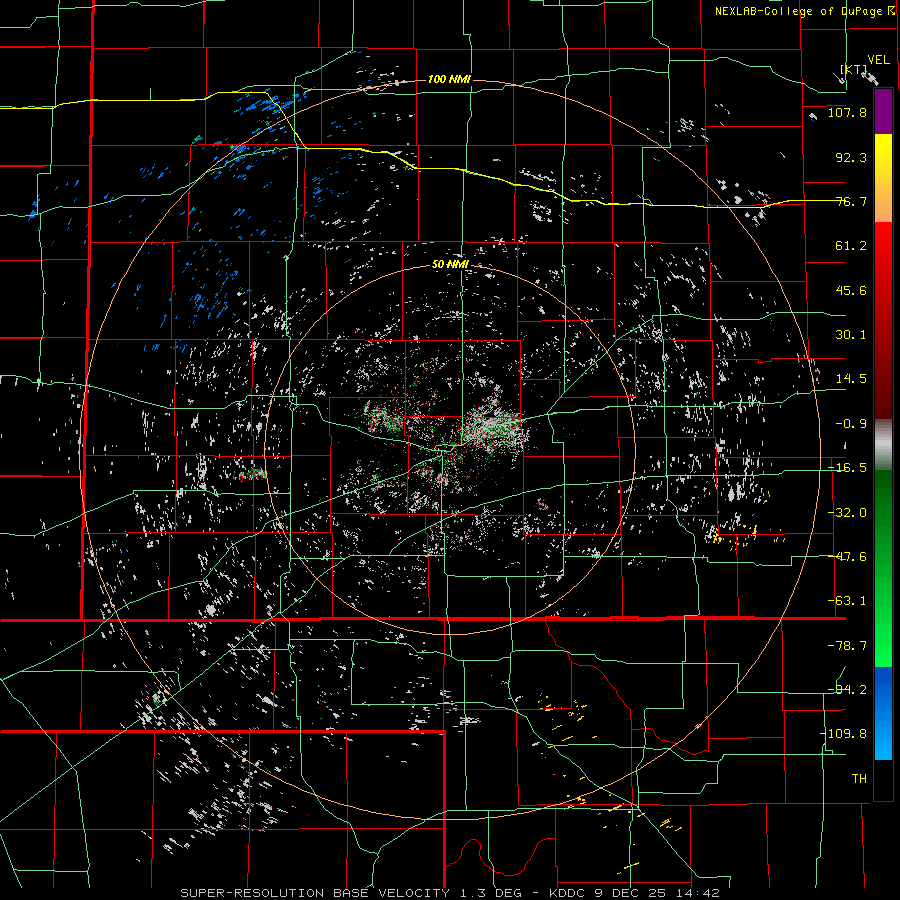
Task: Pick the purple segment of velocity color bar
Action: 883,112
